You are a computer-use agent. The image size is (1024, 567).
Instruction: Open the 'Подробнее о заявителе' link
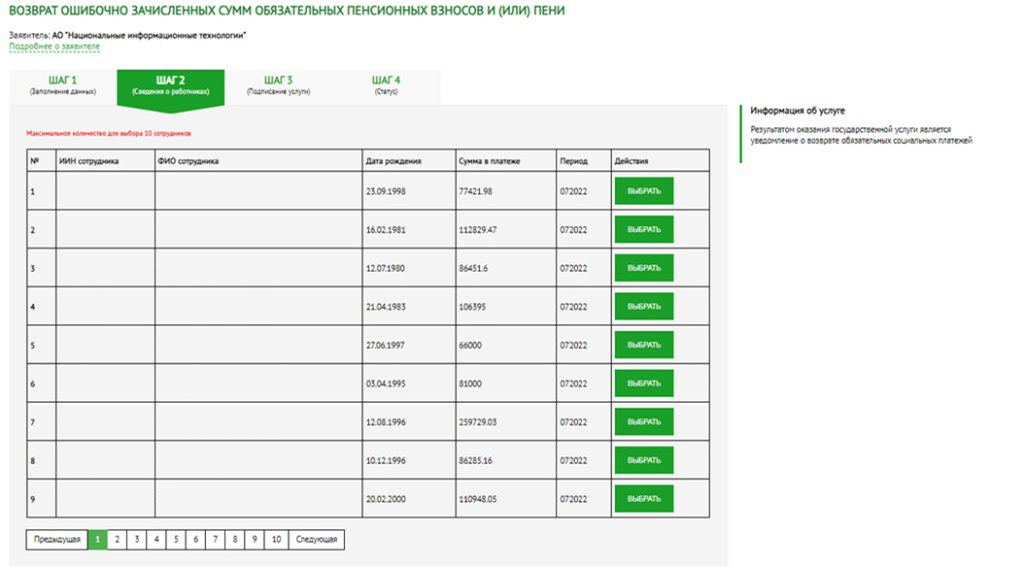point(54,46)
